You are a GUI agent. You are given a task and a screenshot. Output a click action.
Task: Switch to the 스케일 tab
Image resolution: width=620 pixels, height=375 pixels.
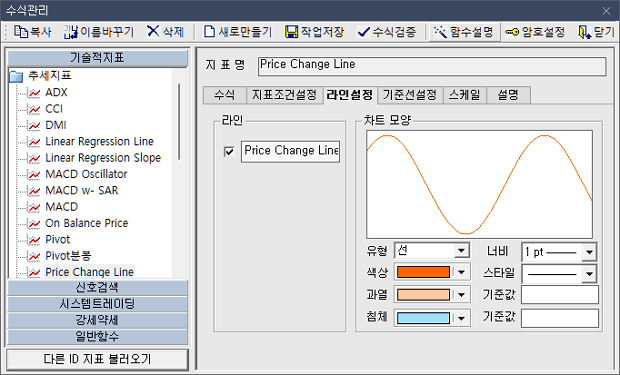pyautogui.click(x=465, y=95)
